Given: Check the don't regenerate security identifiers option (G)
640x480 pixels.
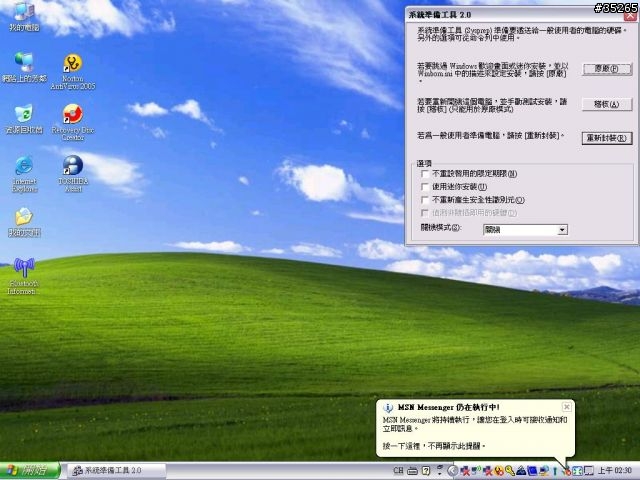Looking at the screenshot, I should point(425,200).
